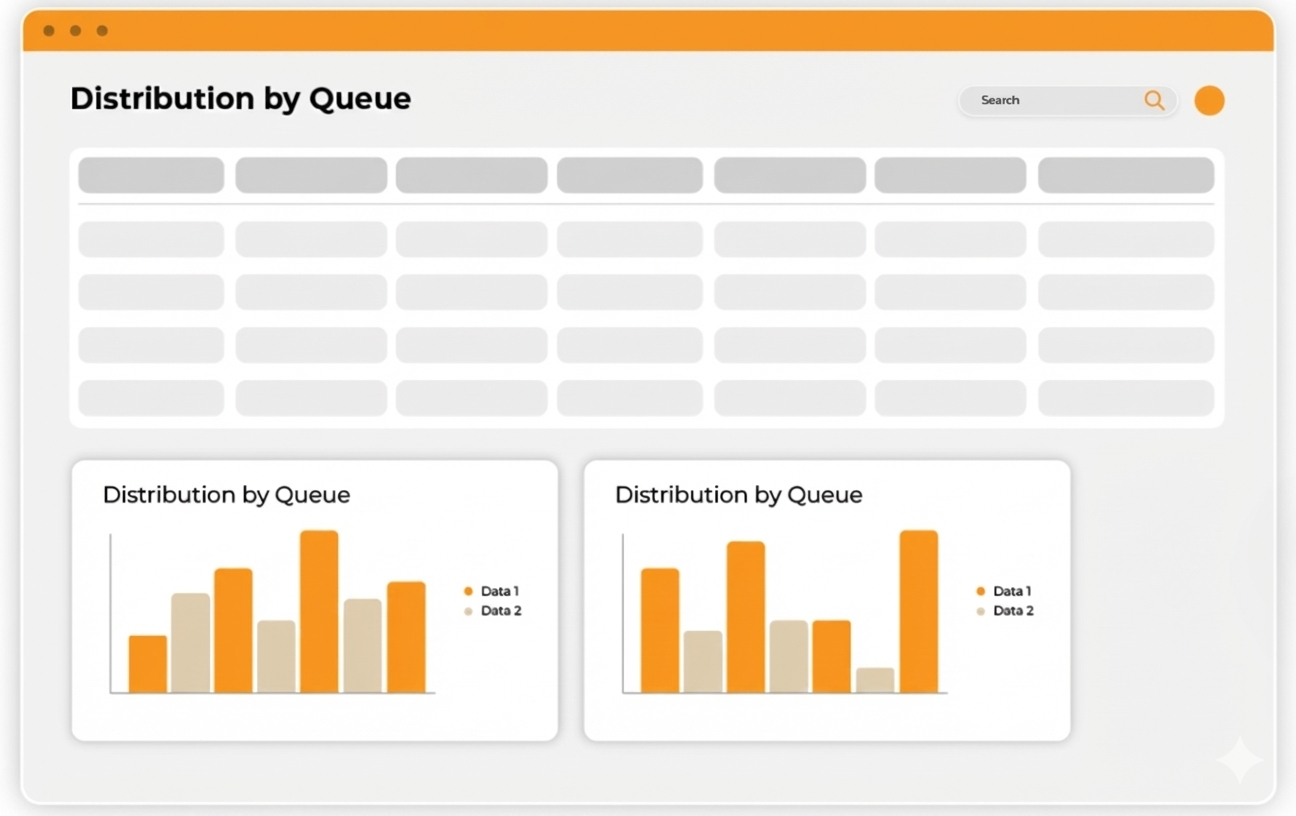Select the first column header in the table

pyautogui.click(x=151, y=175)
